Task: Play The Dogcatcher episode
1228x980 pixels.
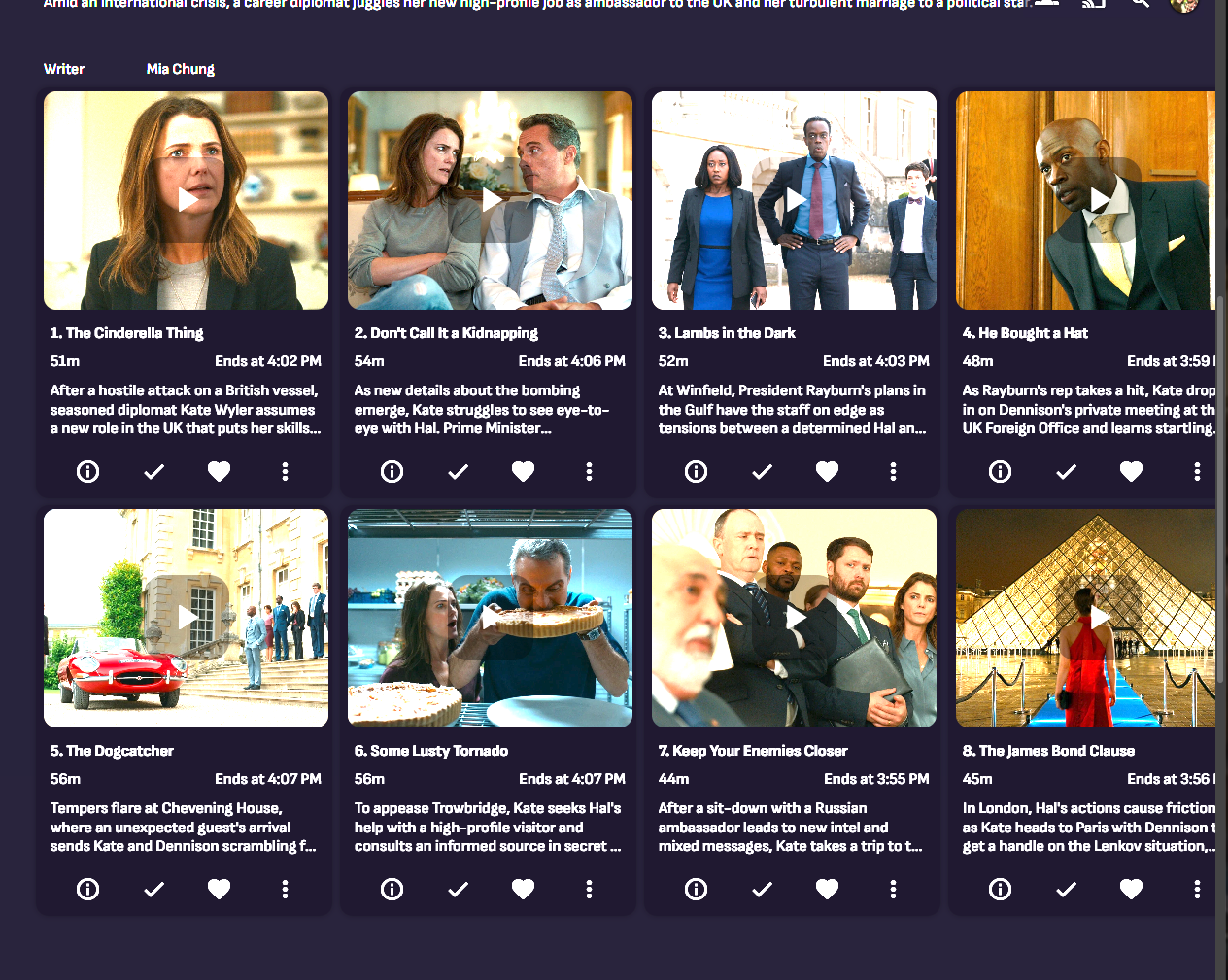Action: 187,618
